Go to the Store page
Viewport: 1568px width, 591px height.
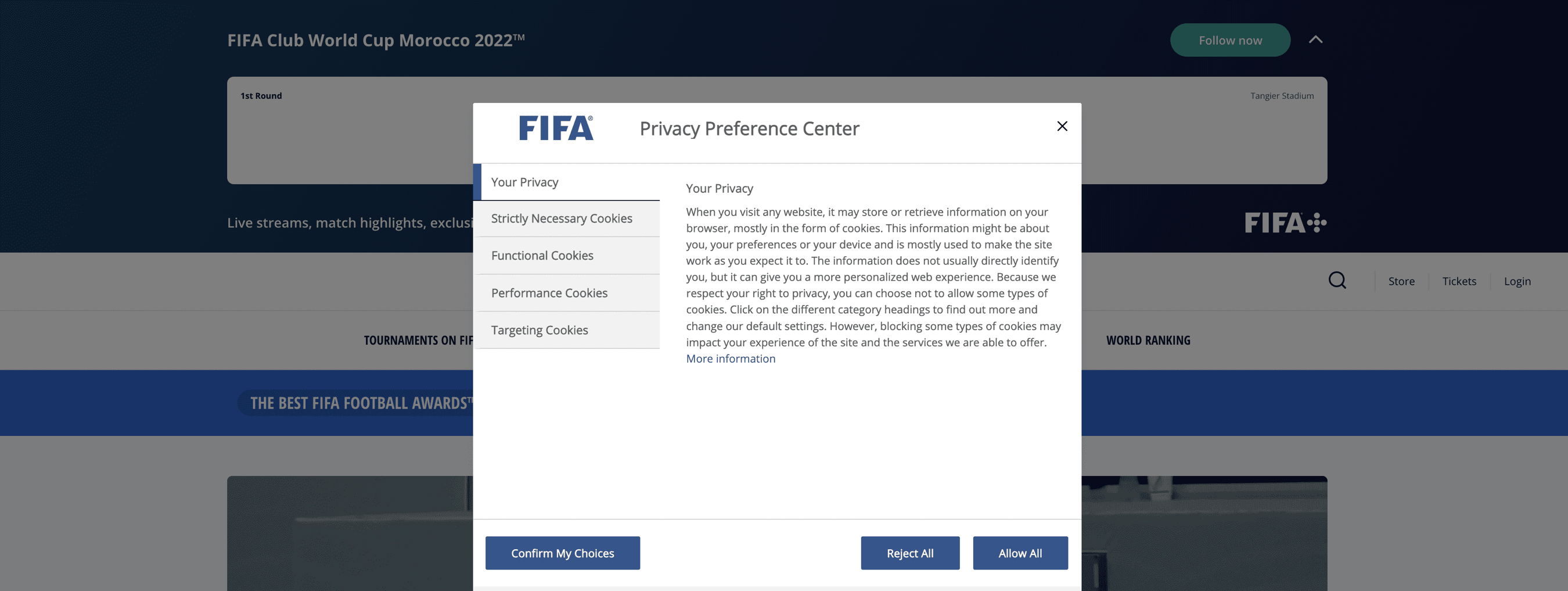click(x=1401, y=281)
